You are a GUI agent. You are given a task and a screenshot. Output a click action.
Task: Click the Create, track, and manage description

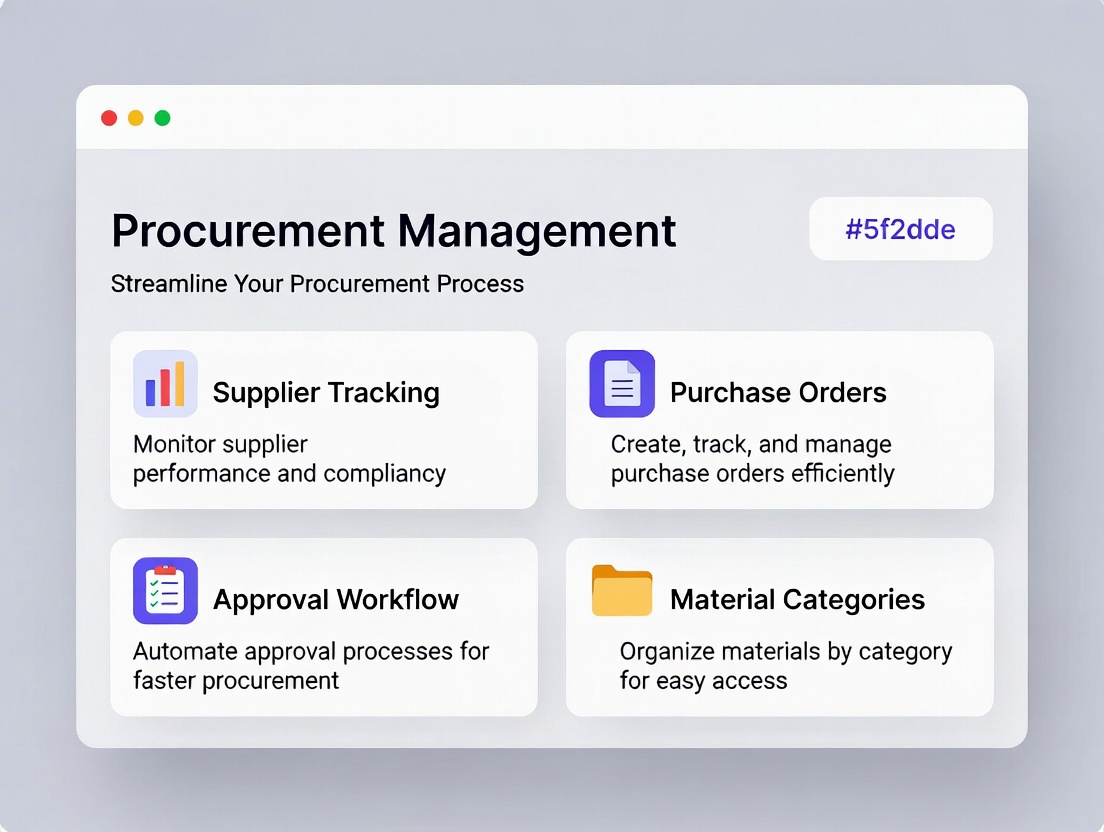coord(752,459)
